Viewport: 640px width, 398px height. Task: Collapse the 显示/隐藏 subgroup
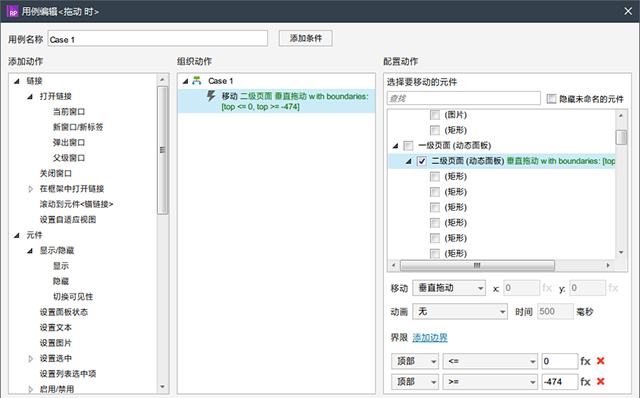coord(30,251)
